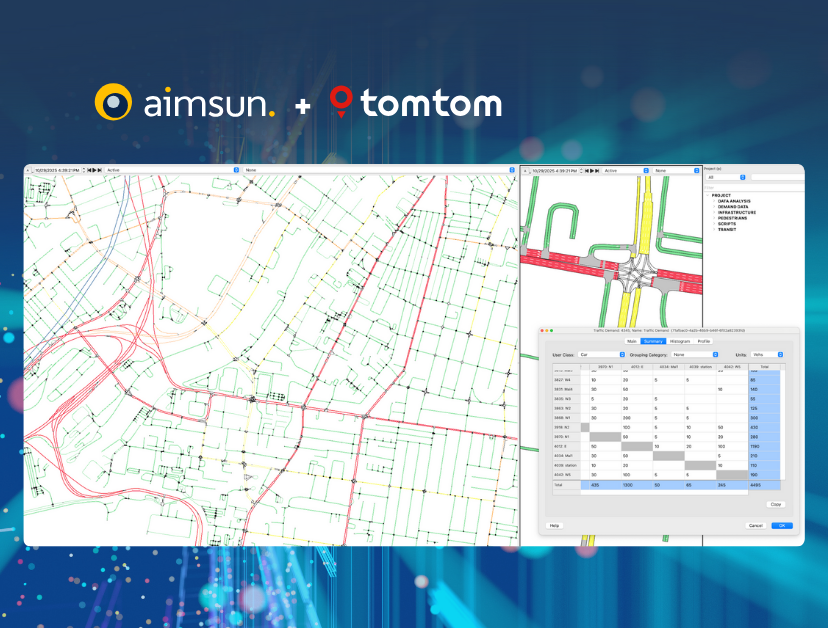
Task: Expand the INFRASTRUCTURE tree node
Action: (714, 212)
